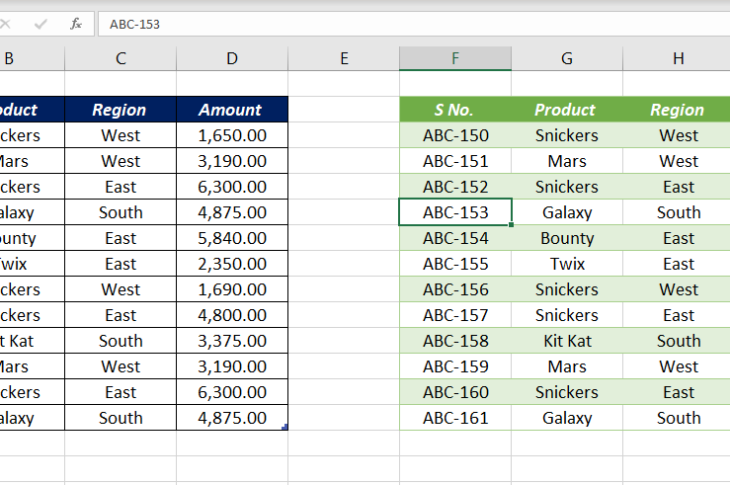The height and width of the screenshot is (485, 730).
Task: Select the Kit Kat cell in column G
Action: 566,341
